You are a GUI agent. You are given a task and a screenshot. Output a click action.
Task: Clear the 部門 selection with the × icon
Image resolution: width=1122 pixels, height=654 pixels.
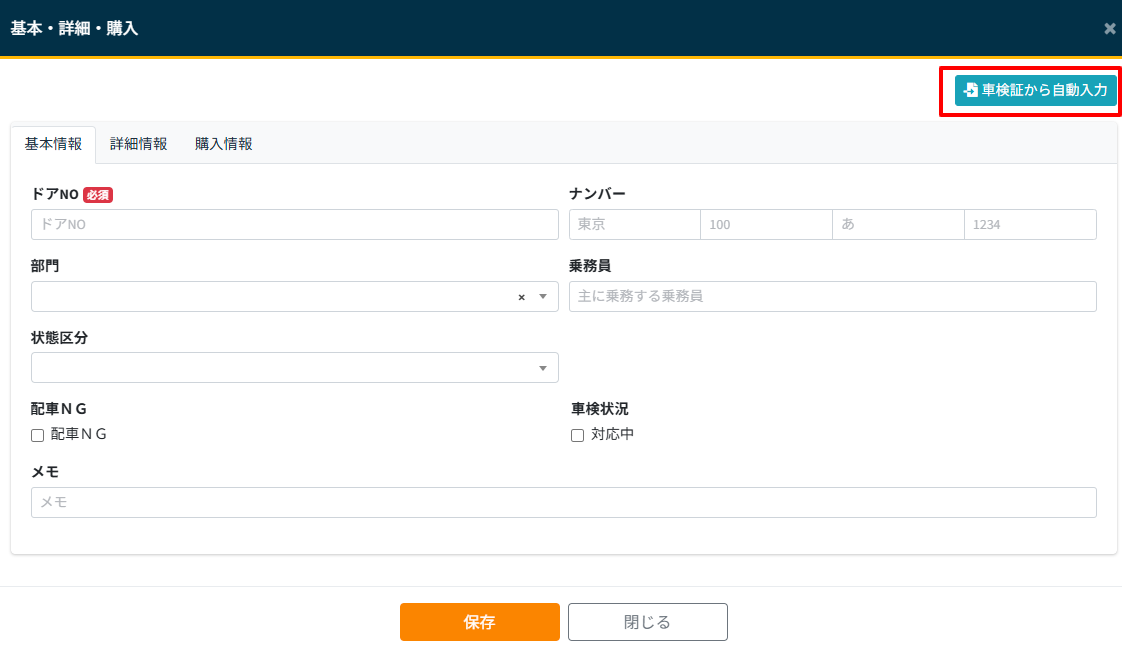tap(522, 297)
